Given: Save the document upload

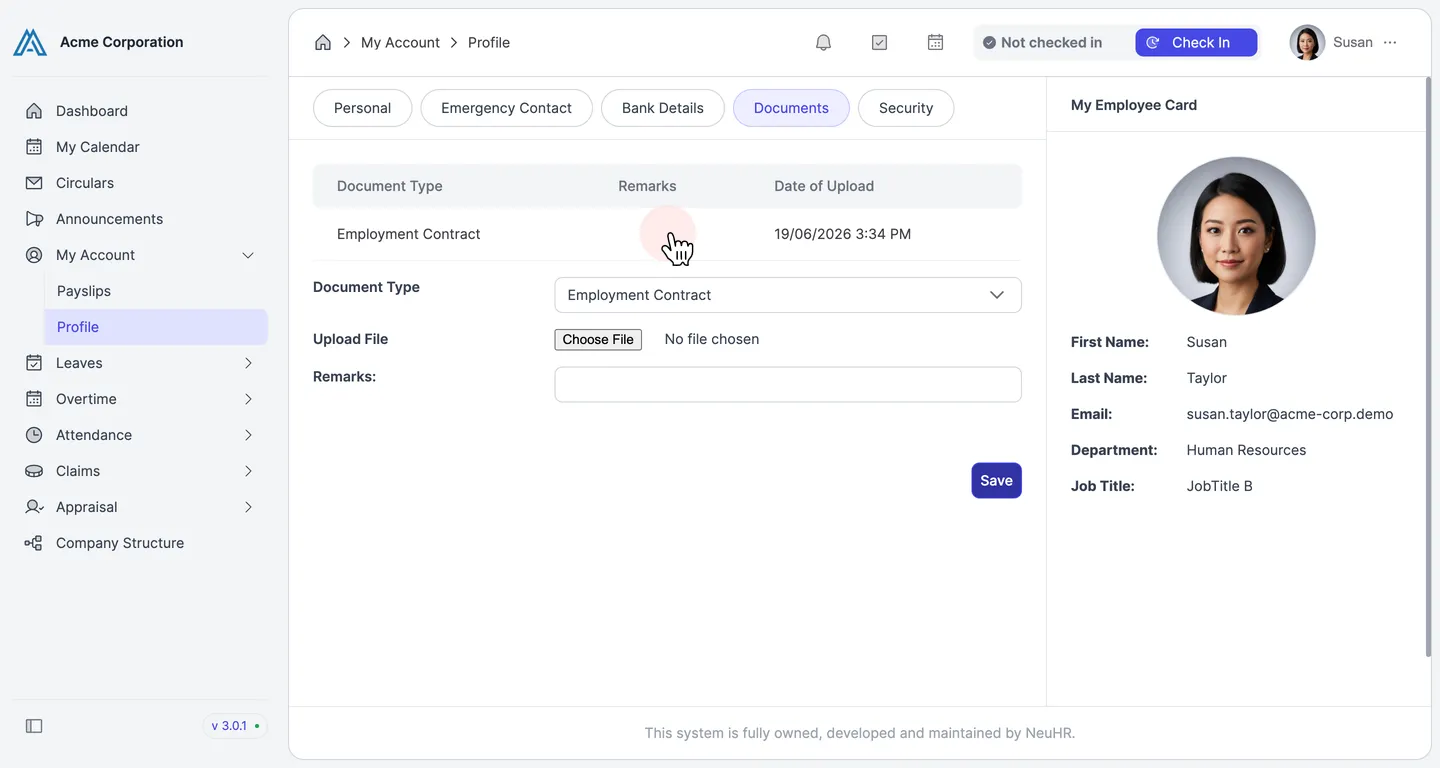Looking at the screenshot, I should coord(996,480).
